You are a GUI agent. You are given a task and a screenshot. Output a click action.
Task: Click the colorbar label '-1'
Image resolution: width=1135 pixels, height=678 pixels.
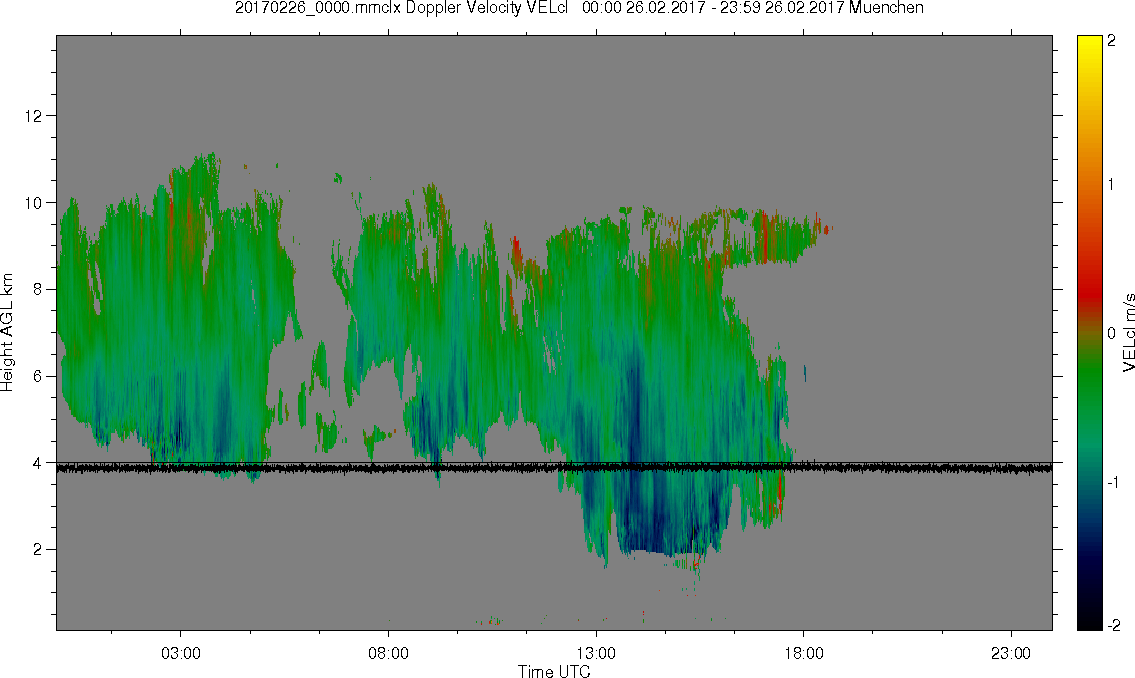tap(1113, 482)
